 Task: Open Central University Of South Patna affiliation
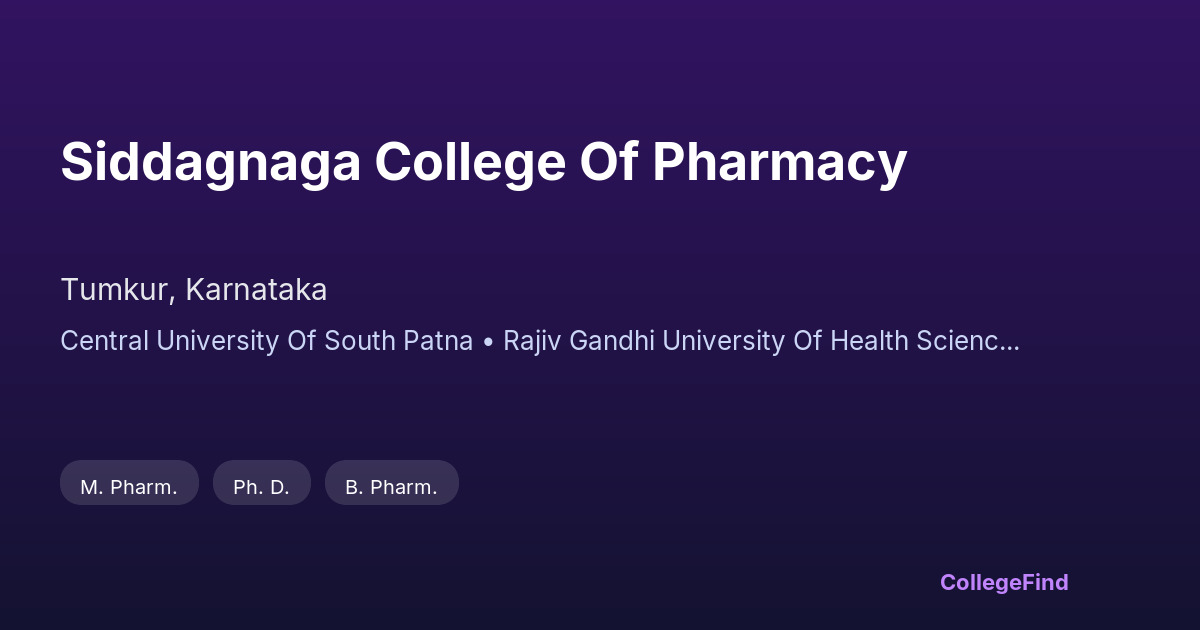[266, 340]
